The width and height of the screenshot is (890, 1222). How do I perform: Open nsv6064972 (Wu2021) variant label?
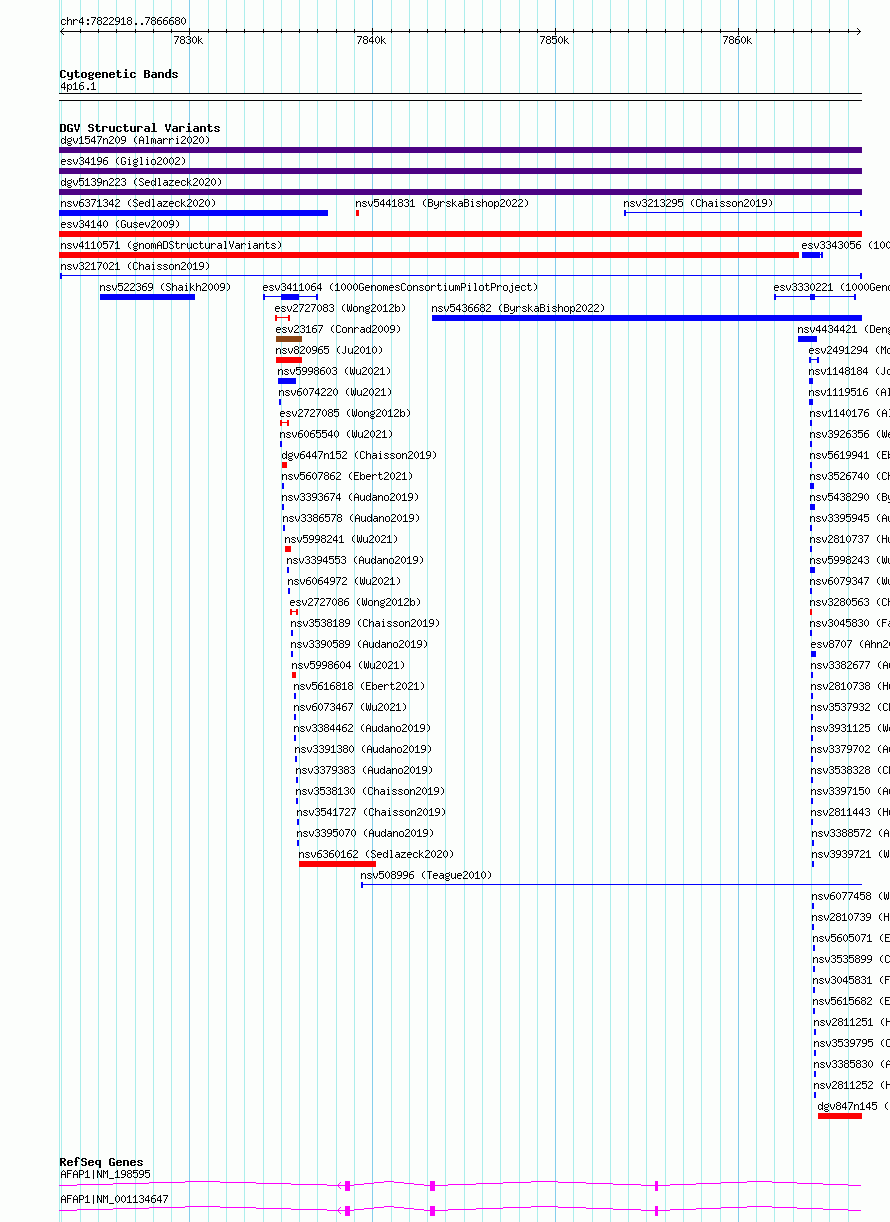click(x=344, y=581)
